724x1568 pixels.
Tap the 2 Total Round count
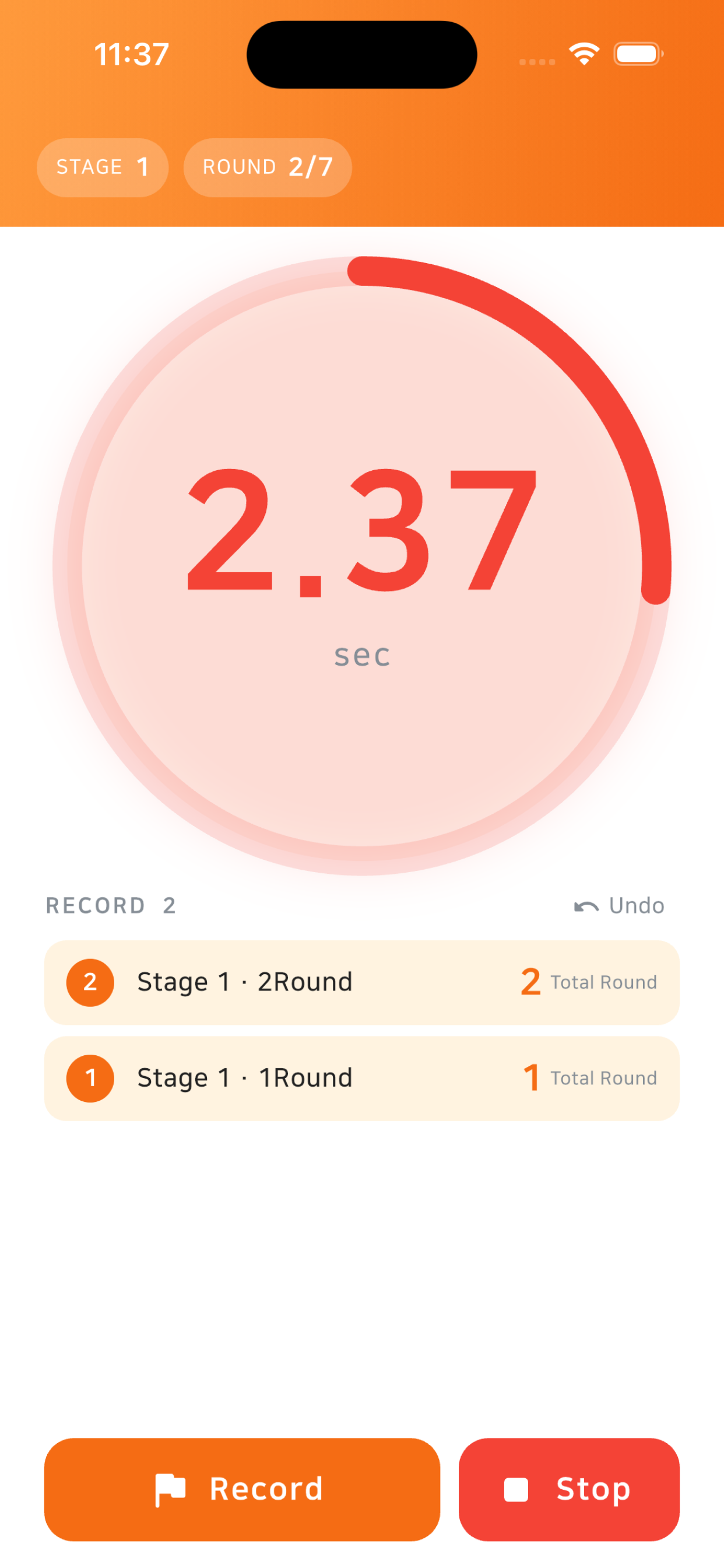(x=588, y=982)
